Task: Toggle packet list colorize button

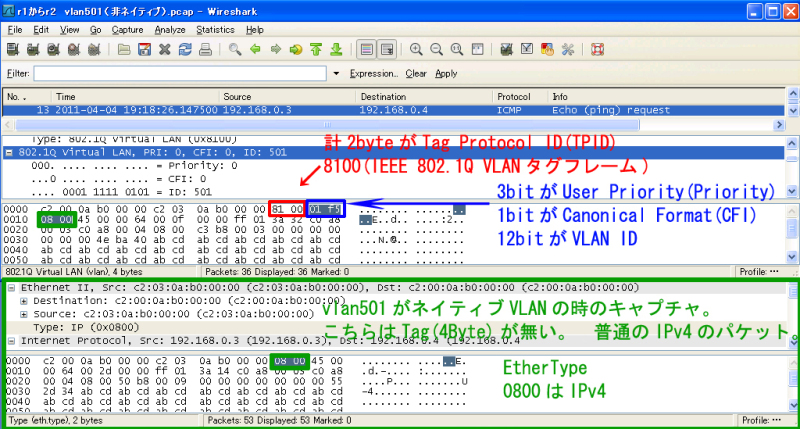Action: pos(367,49)
